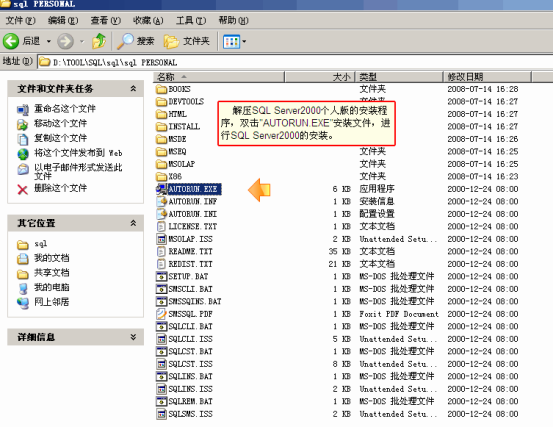Click 删除这个文件 link

[60, 188]
